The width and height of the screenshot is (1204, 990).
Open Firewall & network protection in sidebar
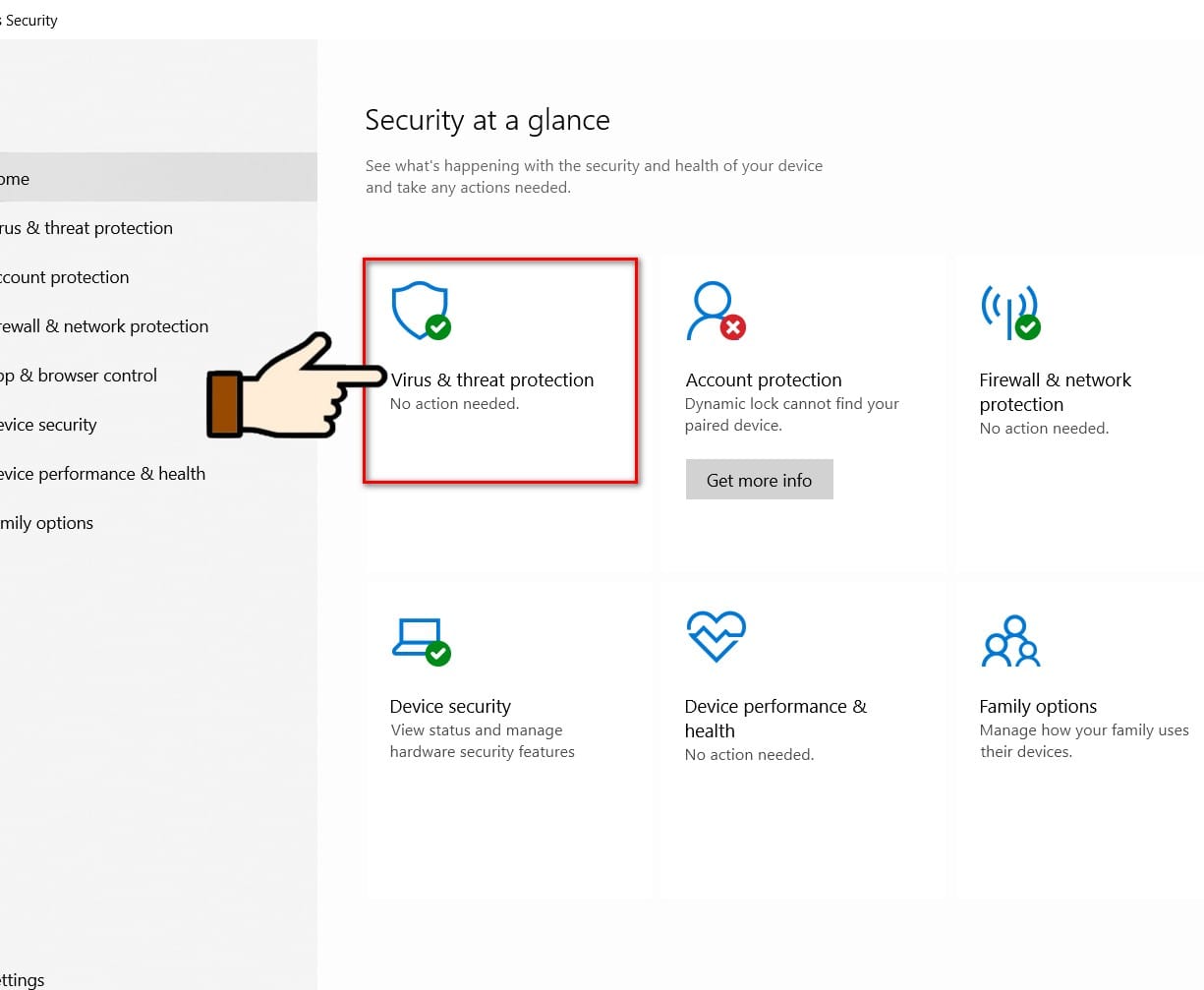(x=104, y=326)
